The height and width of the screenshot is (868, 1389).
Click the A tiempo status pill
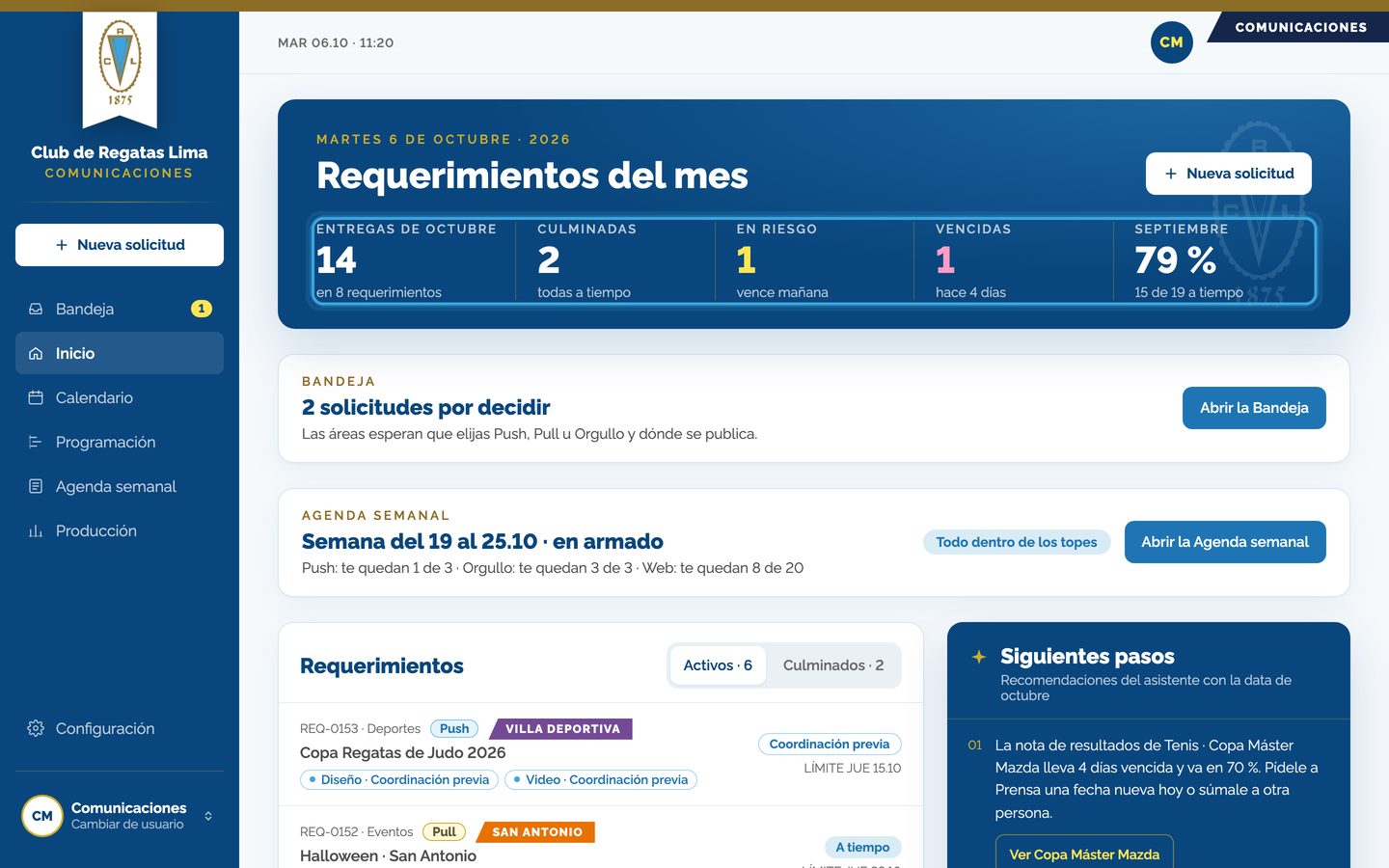pyautogui.click(x=862, y=848)
